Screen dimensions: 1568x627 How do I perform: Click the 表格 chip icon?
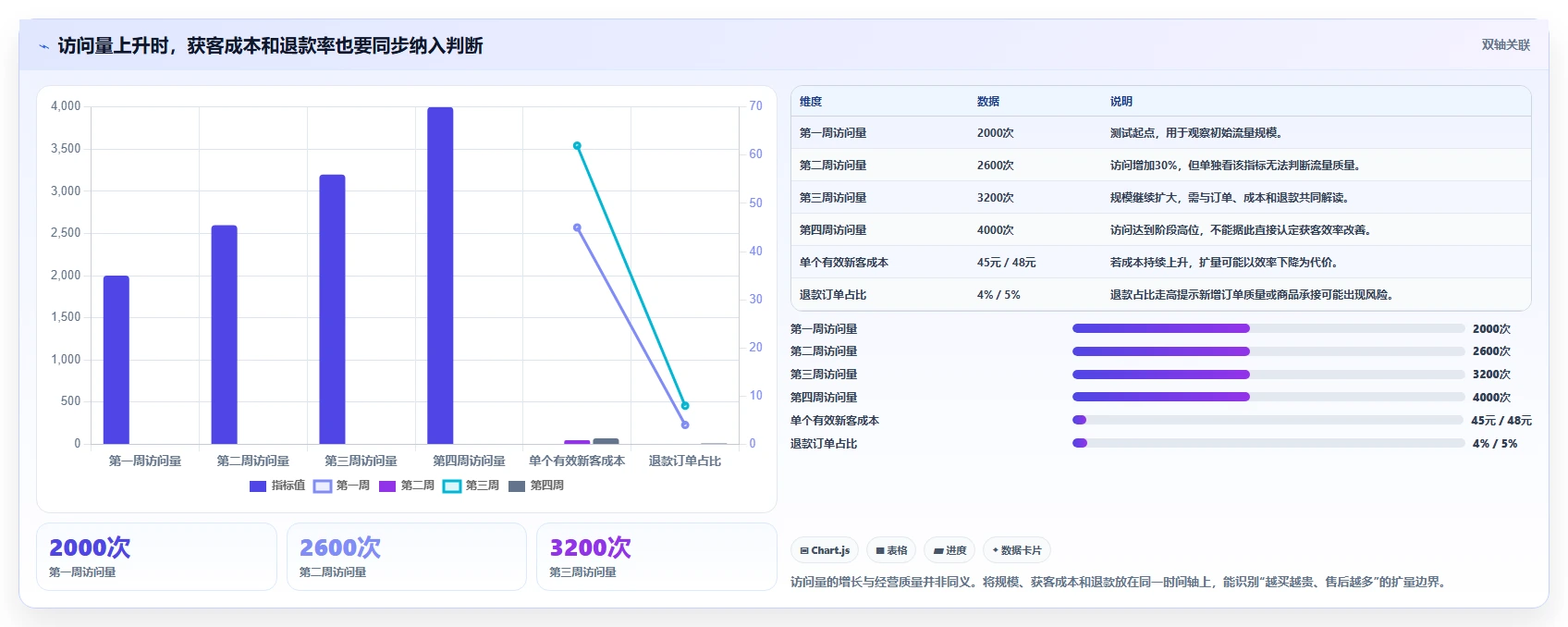pyautogui.click(x=880, y=550)
